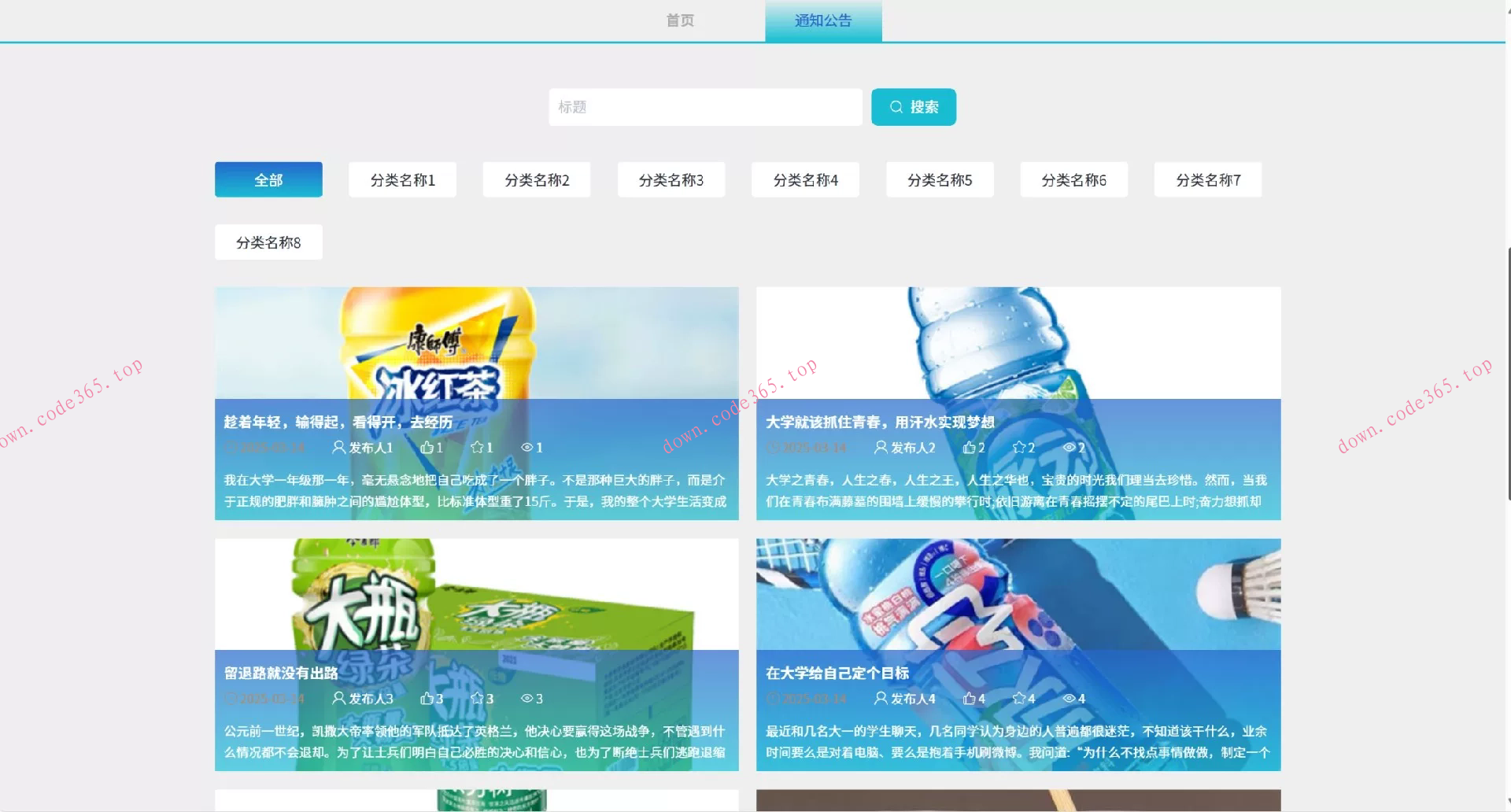This screenshot has height=812, width=1511.
Task: Click the 标题 search input field
Action: 704,107
